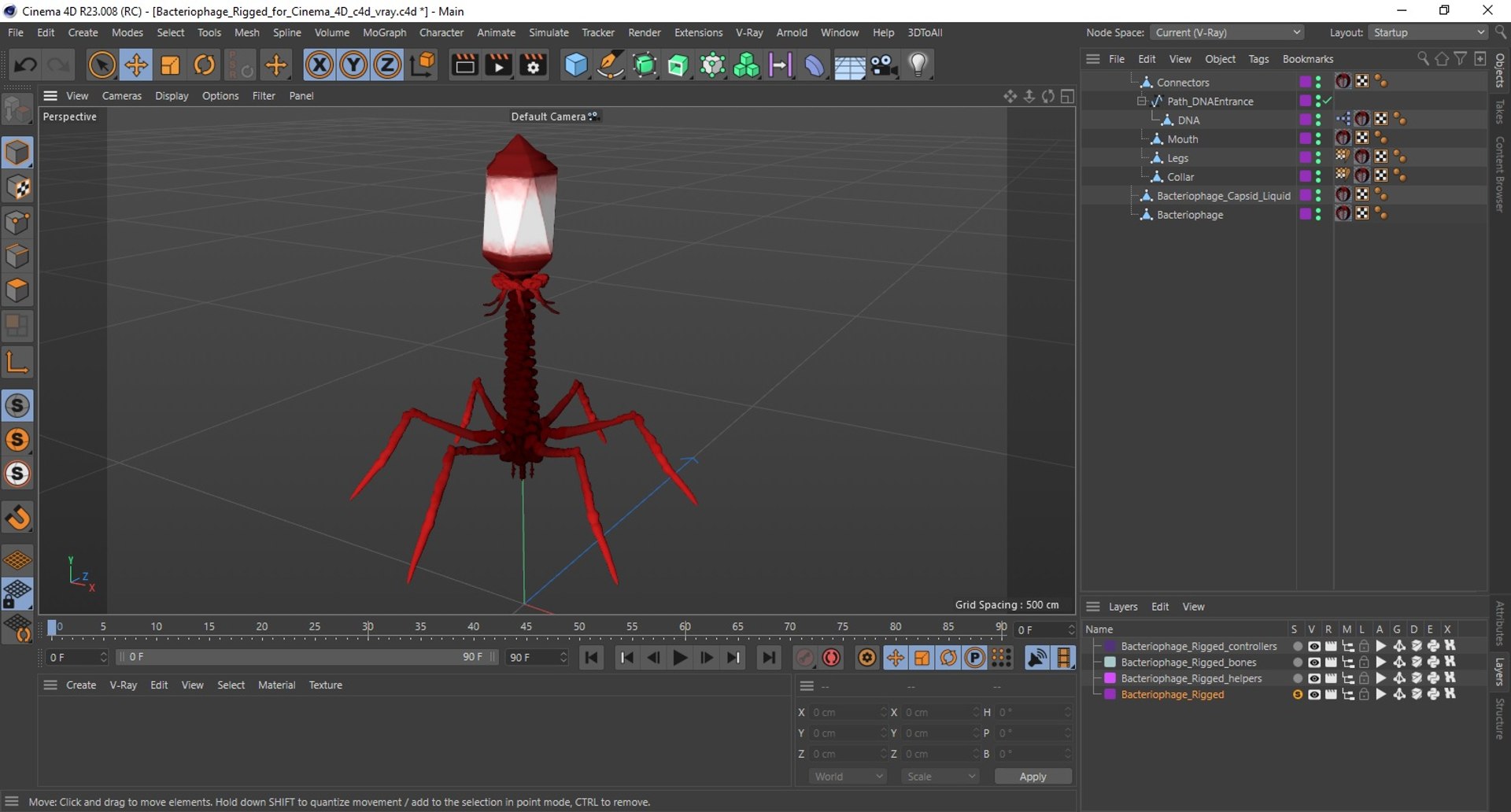Go to end of animation
The width and height of the screenshot is (1511, 812).
pos(769,658)
